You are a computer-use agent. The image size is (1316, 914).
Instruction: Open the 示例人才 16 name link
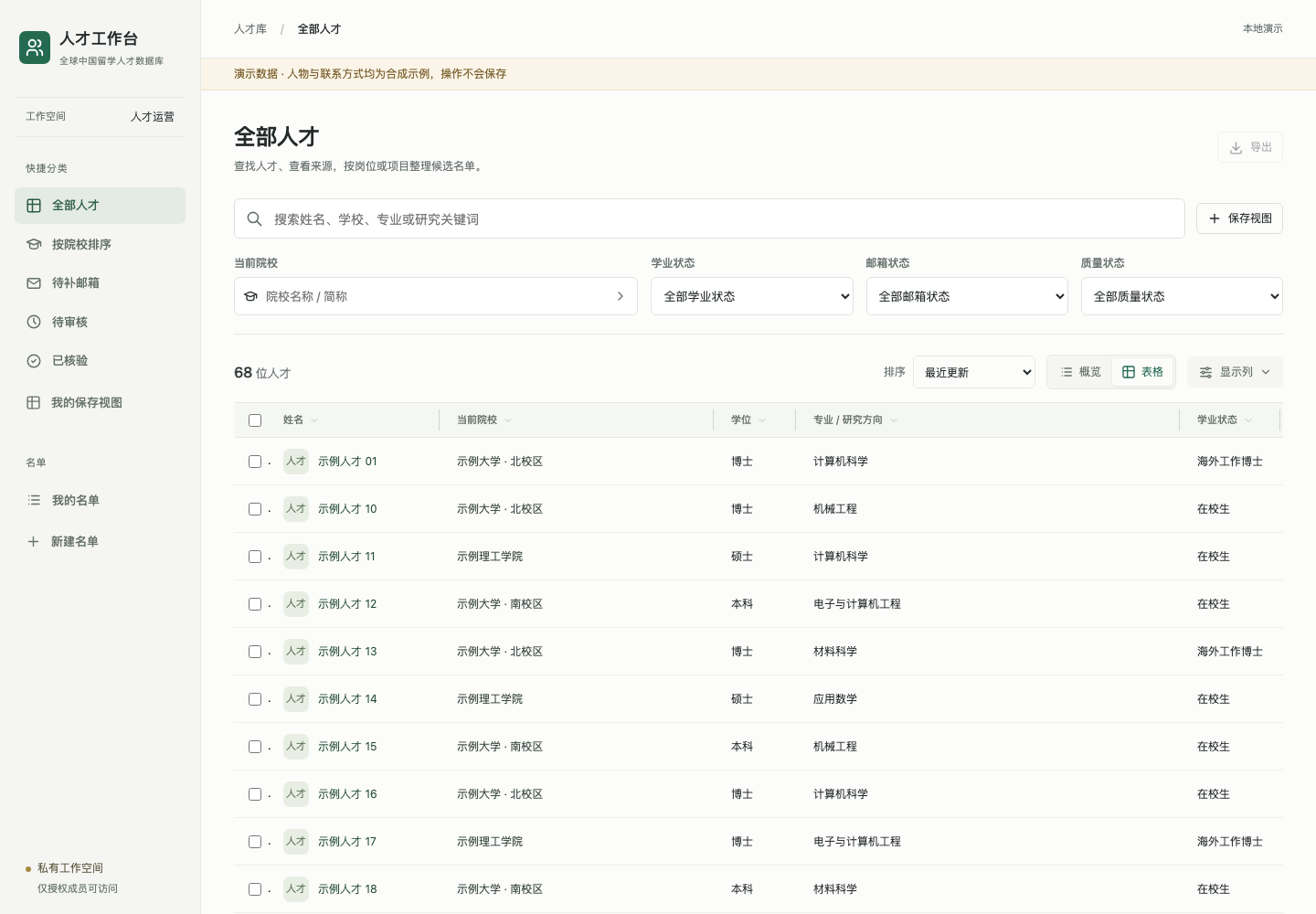coord(347,794)
